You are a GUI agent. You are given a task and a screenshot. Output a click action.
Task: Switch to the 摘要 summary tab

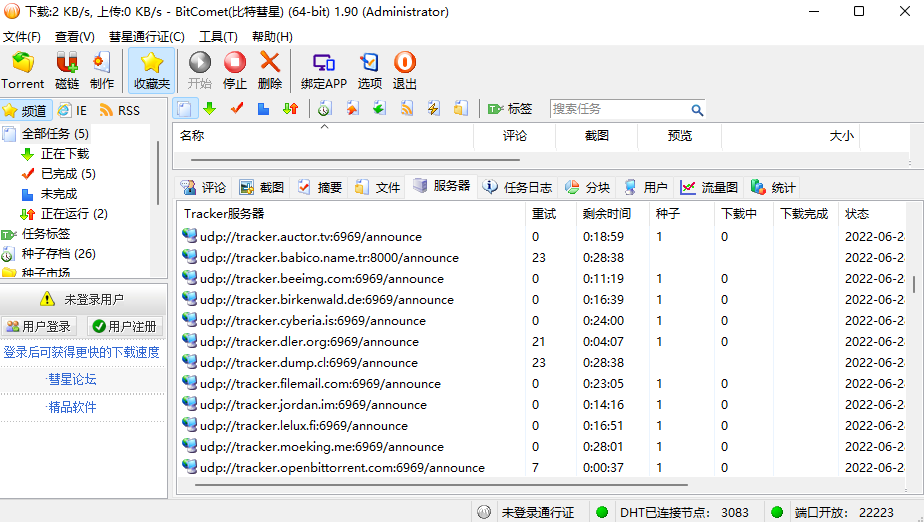[x=320, y=187]
